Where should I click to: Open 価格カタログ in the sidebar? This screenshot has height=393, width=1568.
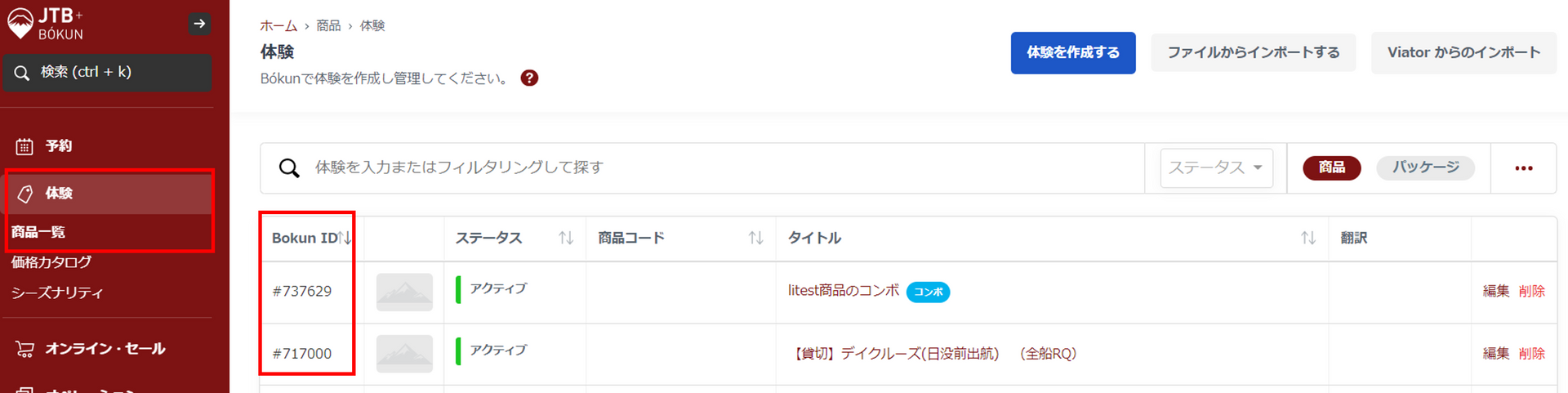point(51,262)
